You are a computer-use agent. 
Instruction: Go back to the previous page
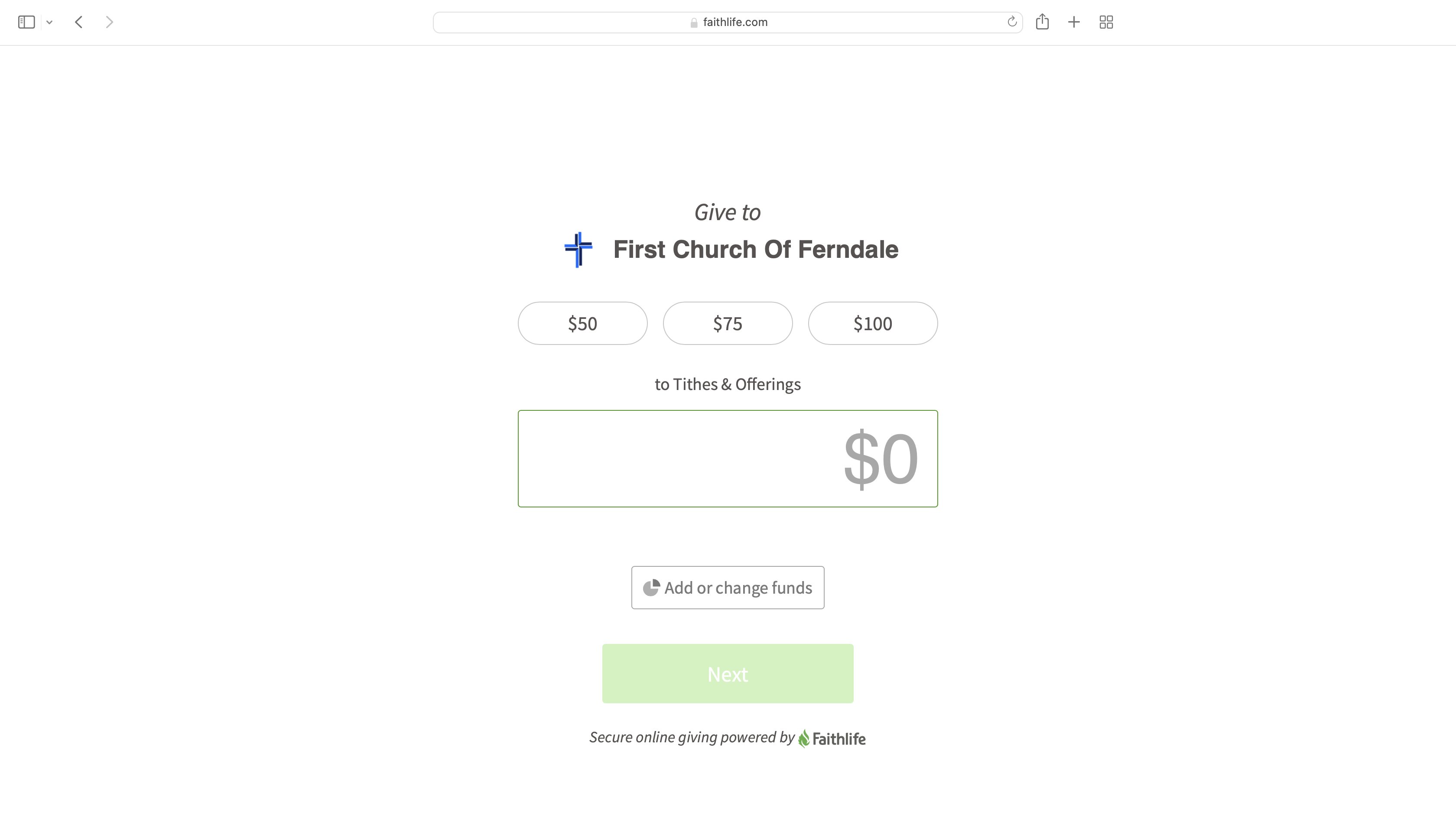pos(79,22)
